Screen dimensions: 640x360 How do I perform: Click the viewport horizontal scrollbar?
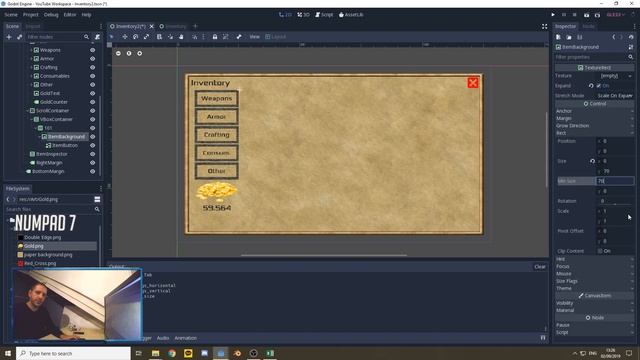pyautogui.click(x=324, y=255)
